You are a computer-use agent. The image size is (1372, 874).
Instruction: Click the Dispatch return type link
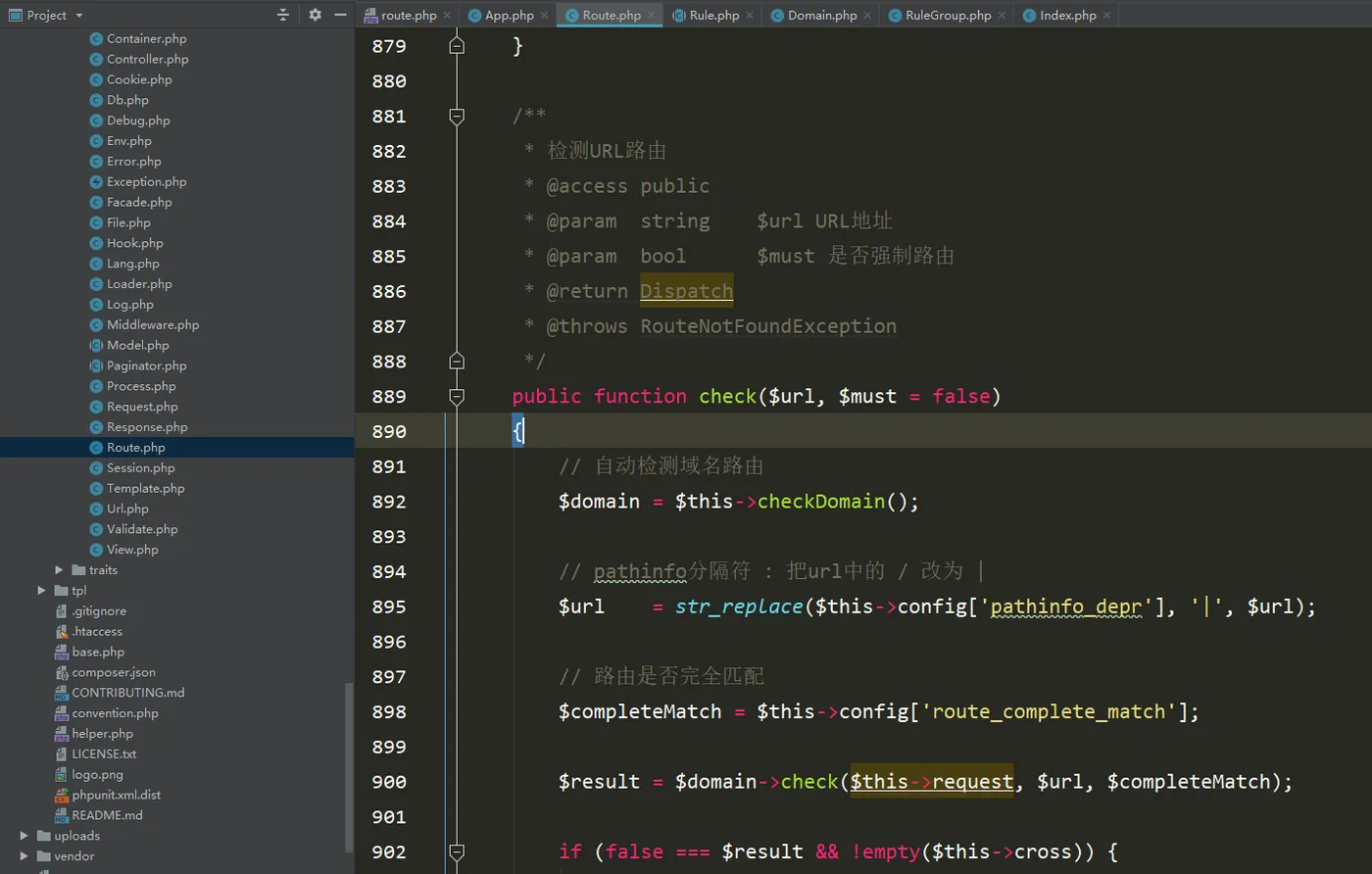click(x=686, y=291)
